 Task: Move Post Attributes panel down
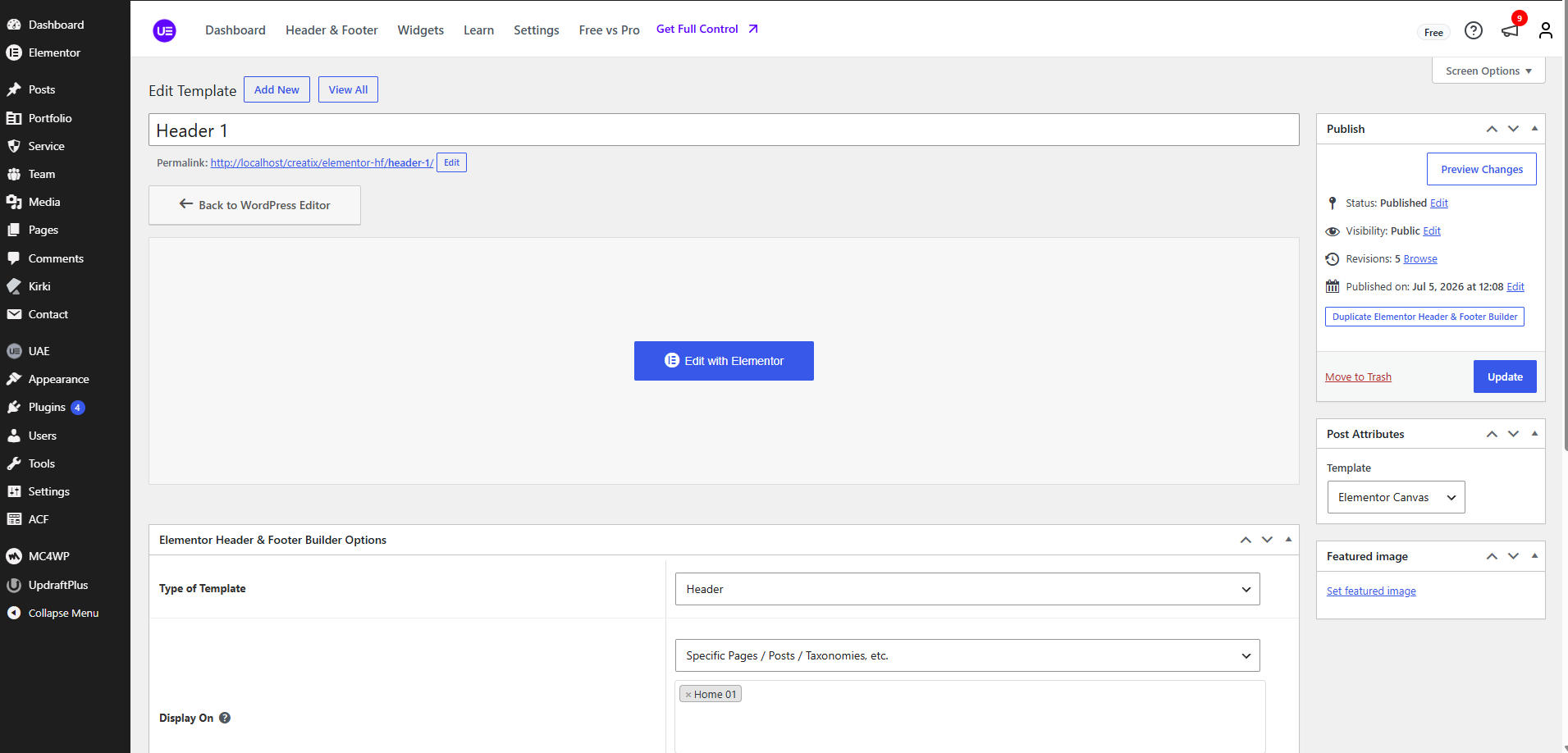[1513, 434]
